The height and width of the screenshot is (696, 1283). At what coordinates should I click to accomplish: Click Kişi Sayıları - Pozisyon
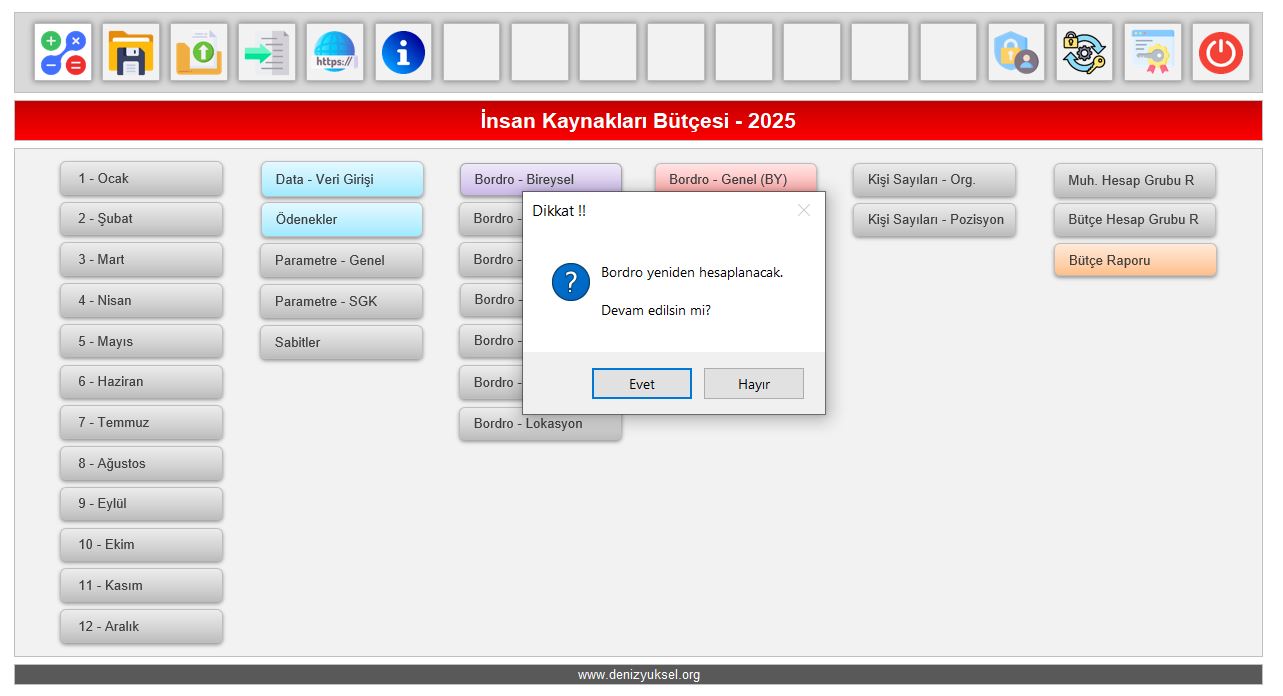(x=934, y=220)
